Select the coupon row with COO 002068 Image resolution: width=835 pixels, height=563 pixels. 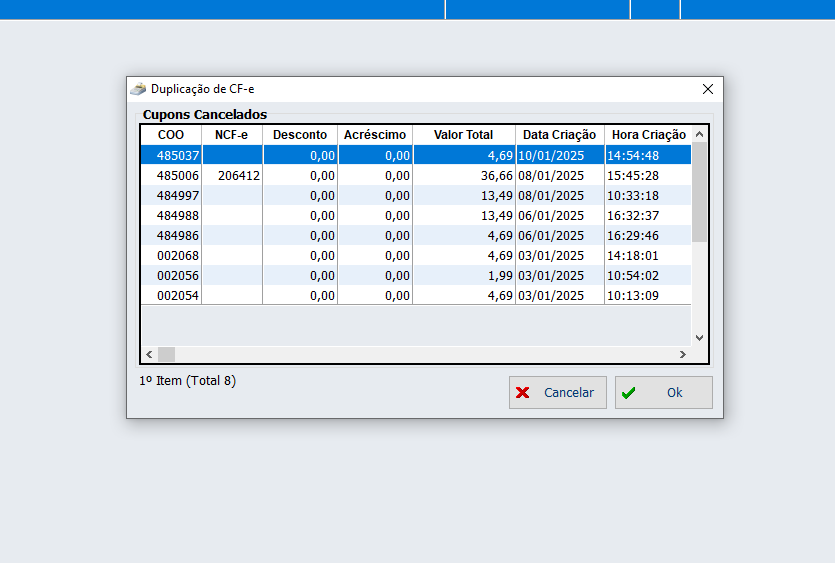(178, 256)
